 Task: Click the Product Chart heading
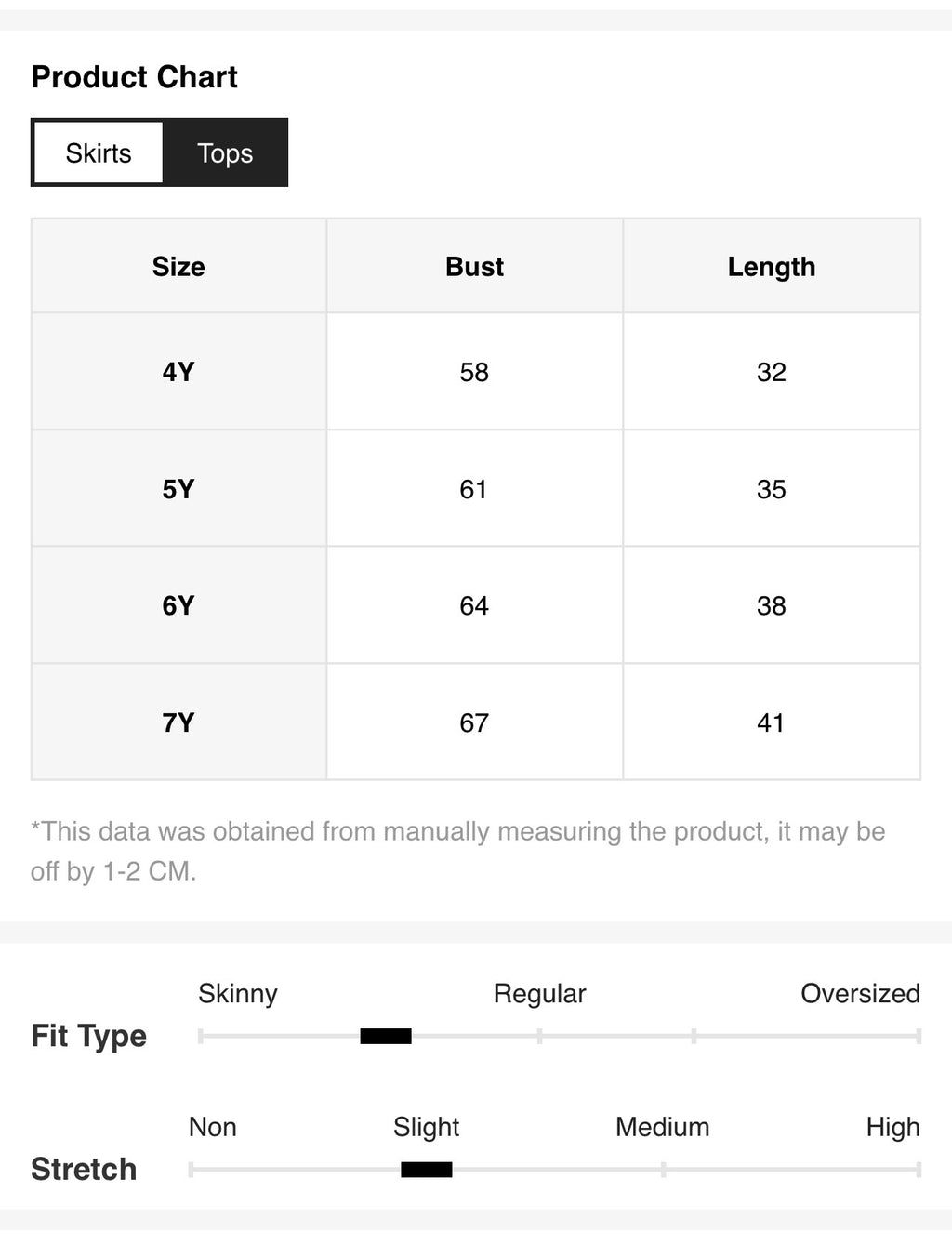pos(135,76)
